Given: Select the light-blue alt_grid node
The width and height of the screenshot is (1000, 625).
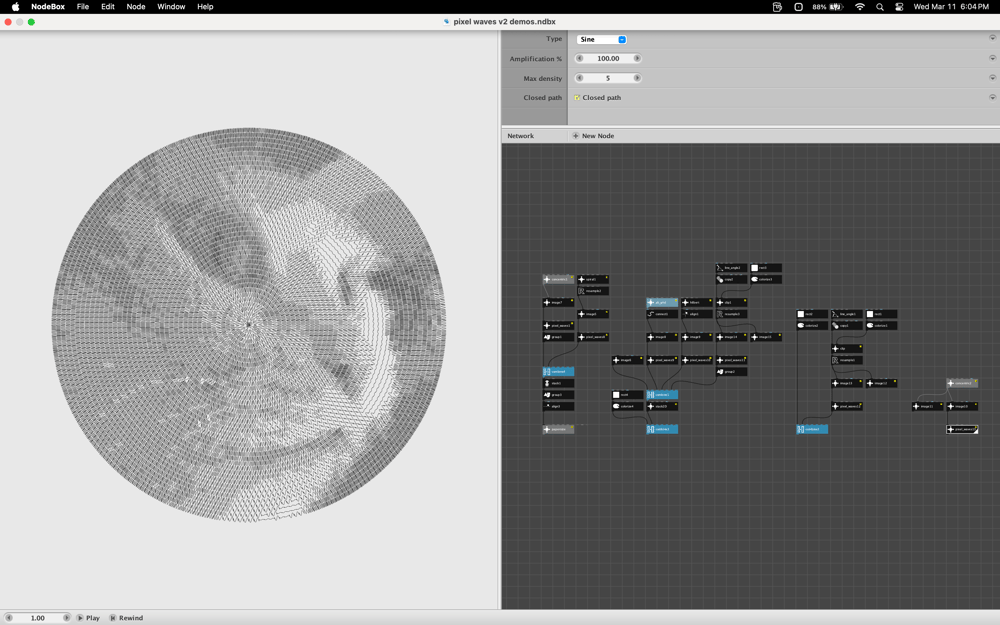Looking at the screenshot, I should 662,302.
